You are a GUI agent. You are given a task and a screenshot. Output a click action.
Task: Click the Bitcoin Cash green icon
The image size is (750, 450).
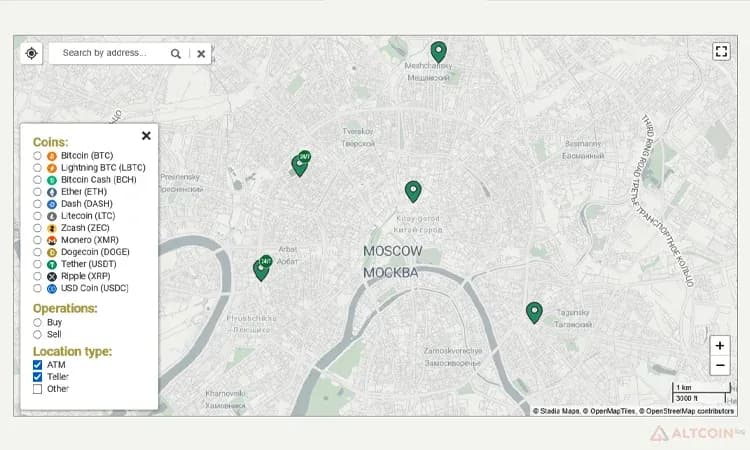click(52, 180)
